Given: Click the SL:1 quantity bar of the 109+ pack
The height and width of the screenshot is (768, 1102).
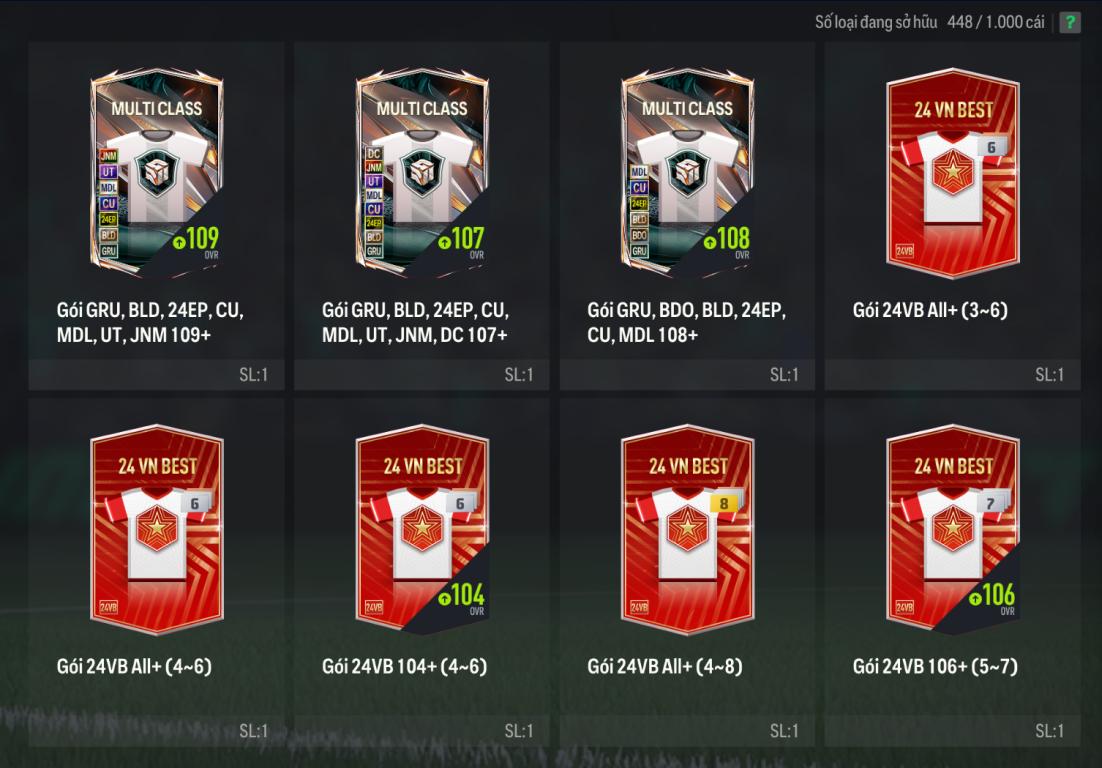Looking at the screenshot, I should pyautogui.click(x=157, y=375).
